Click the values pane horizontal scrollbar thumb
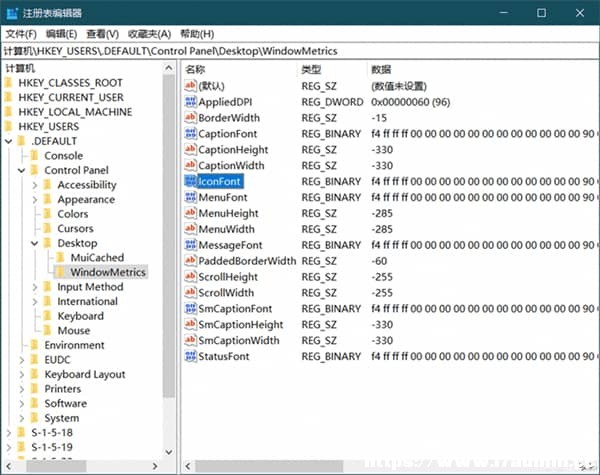Screen dimensions: 600x475 click(x=269, y=466)
